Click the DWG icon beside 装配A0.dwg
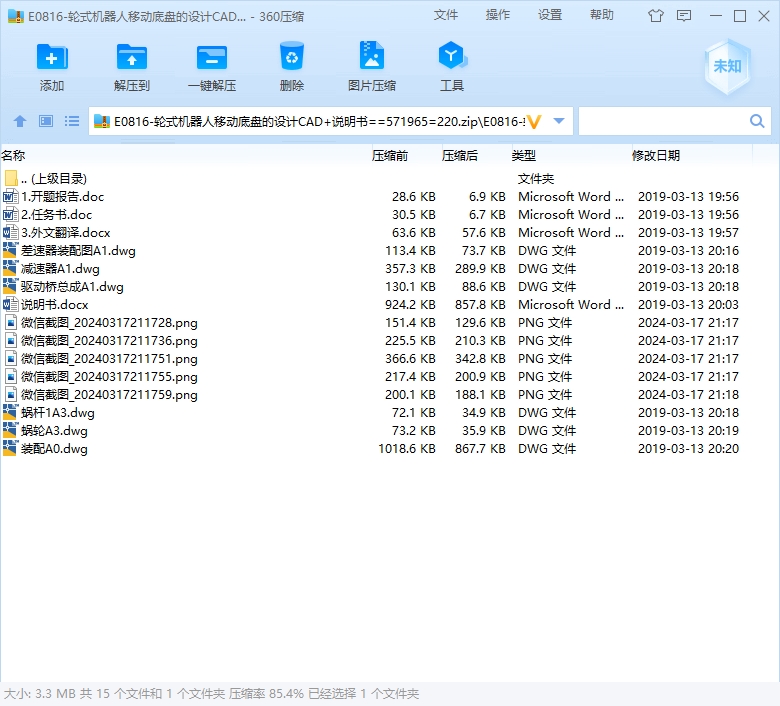The image size is (780, 706). 10,448
